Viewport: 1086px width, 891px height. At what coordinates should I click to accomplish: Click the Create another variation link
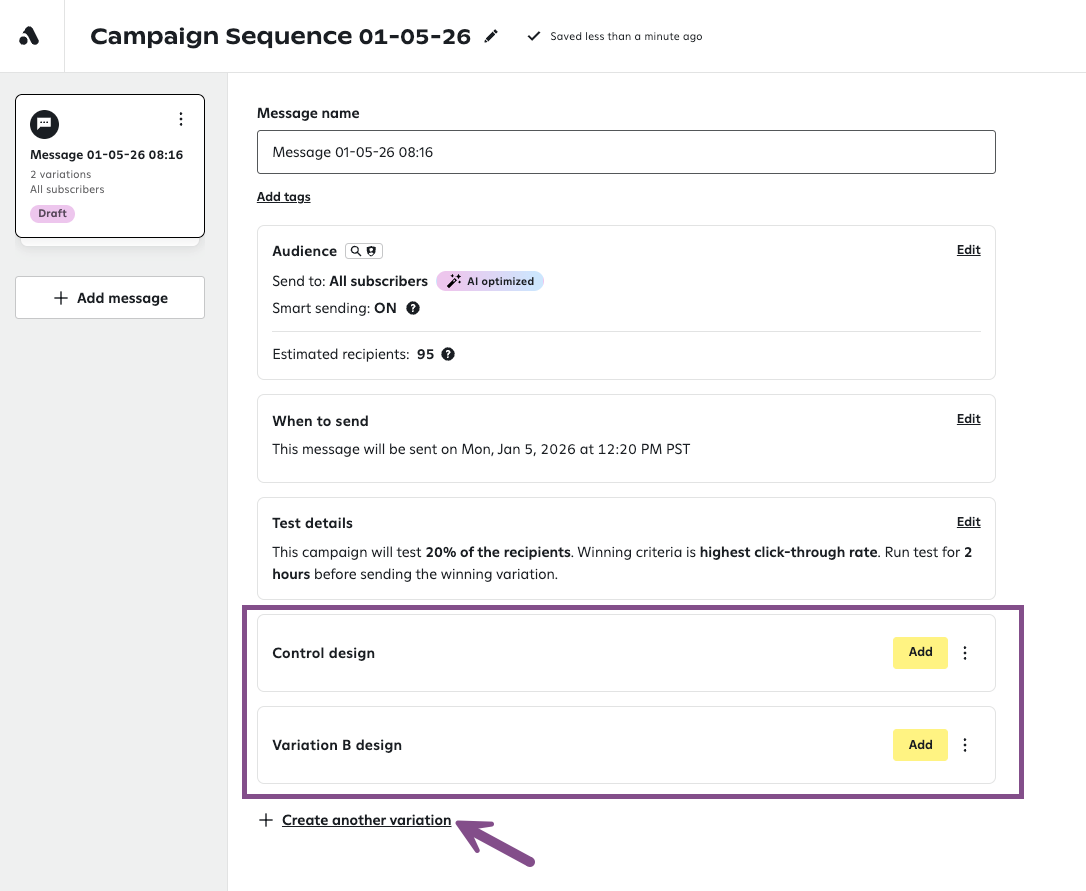coord(366,820)
